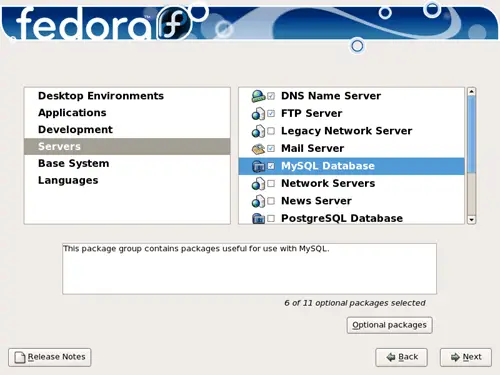Click the Network Servers group icon
Image resolution: width=500 pixels, height=375 pixels.
tap(258, 184)
